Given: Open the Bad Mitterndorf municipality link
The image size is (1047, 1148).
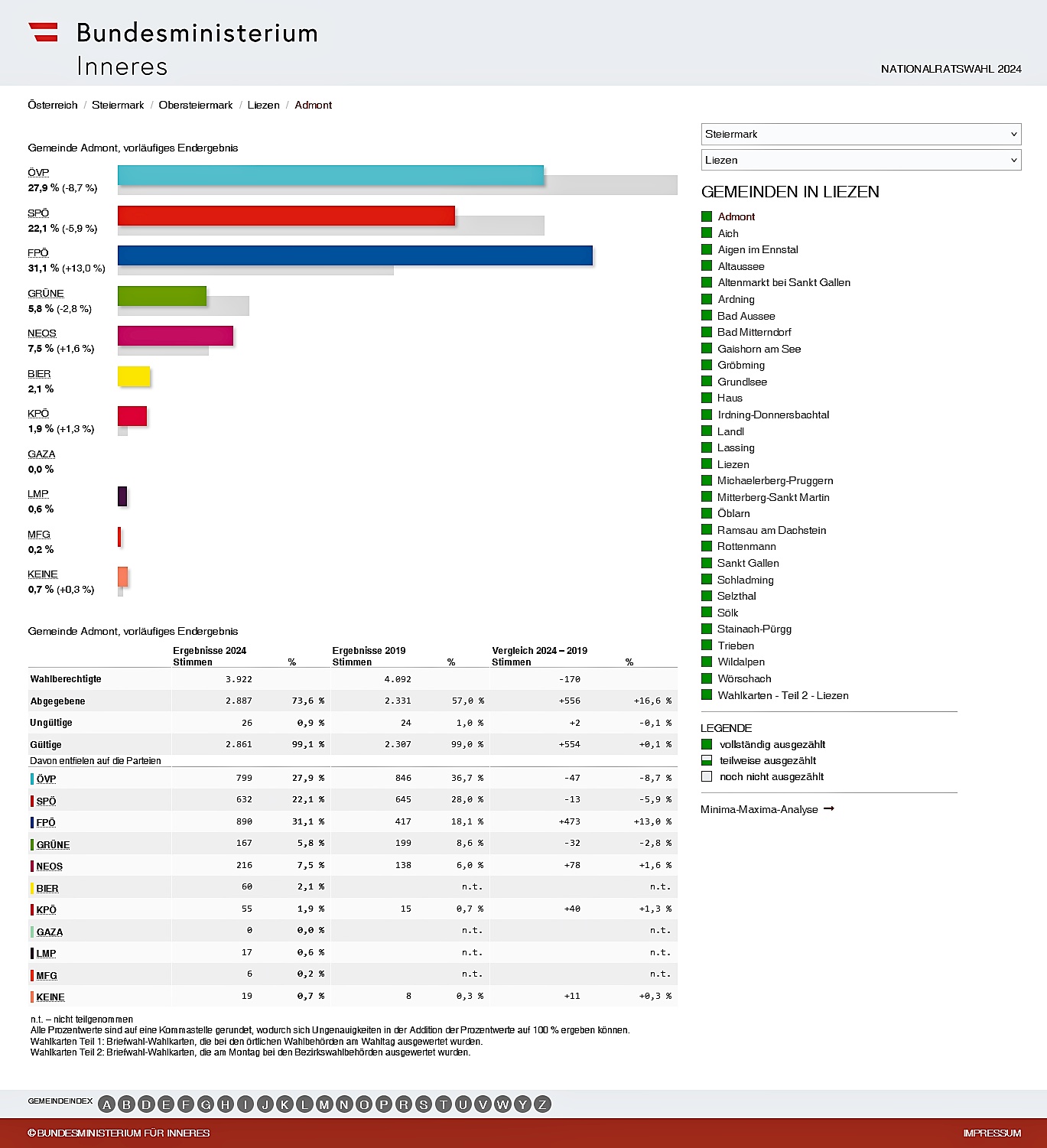Looking at the screenshot, I should click(x=754, y=332).
